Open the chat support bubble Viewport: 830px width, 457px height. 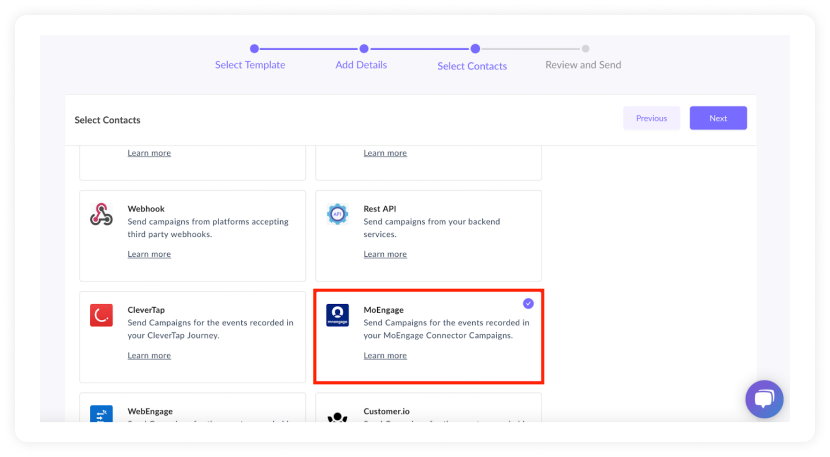point(764,399)
